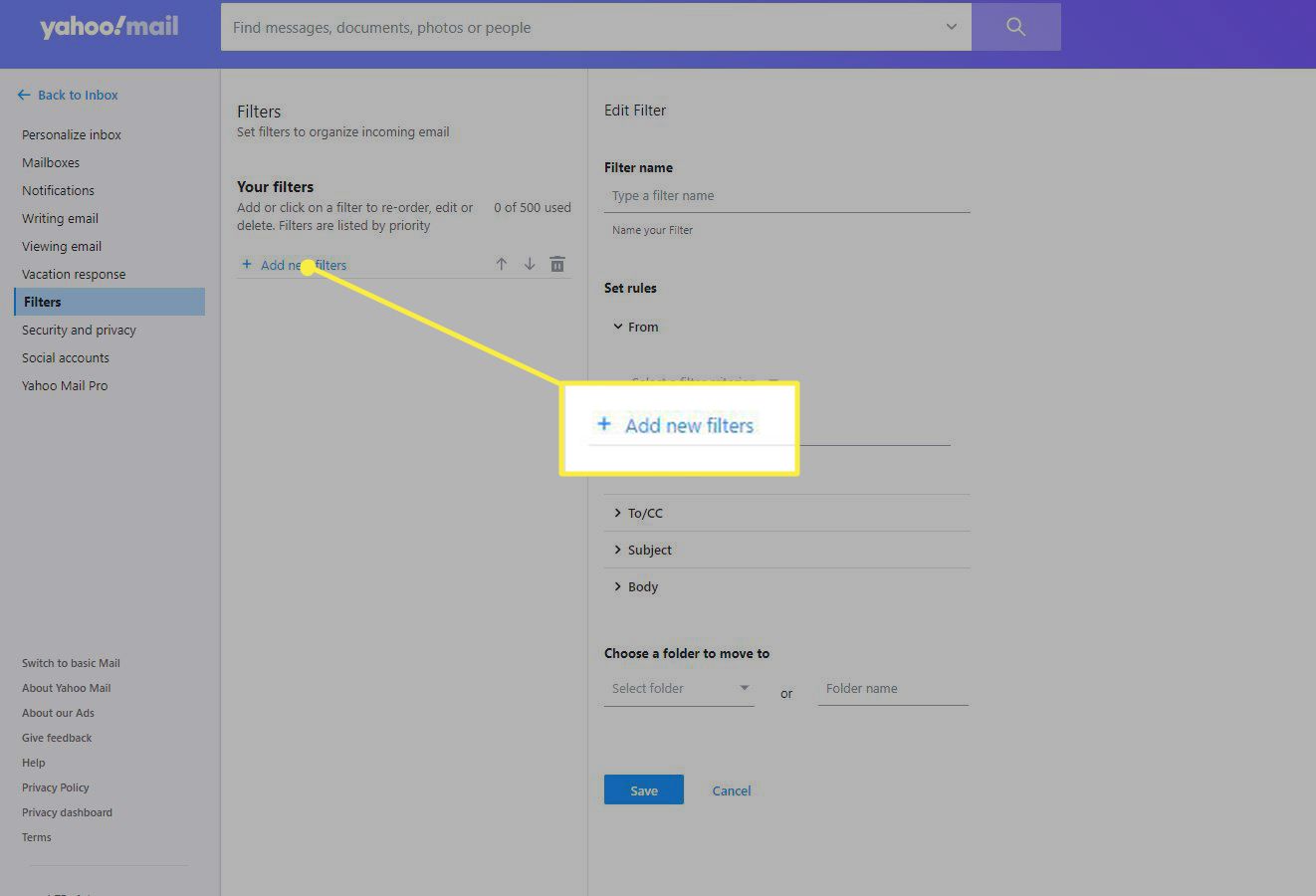Screen dimensions: 1316x896
Task: Click the Yahoo Mail logo
Action: coord(109,27)
